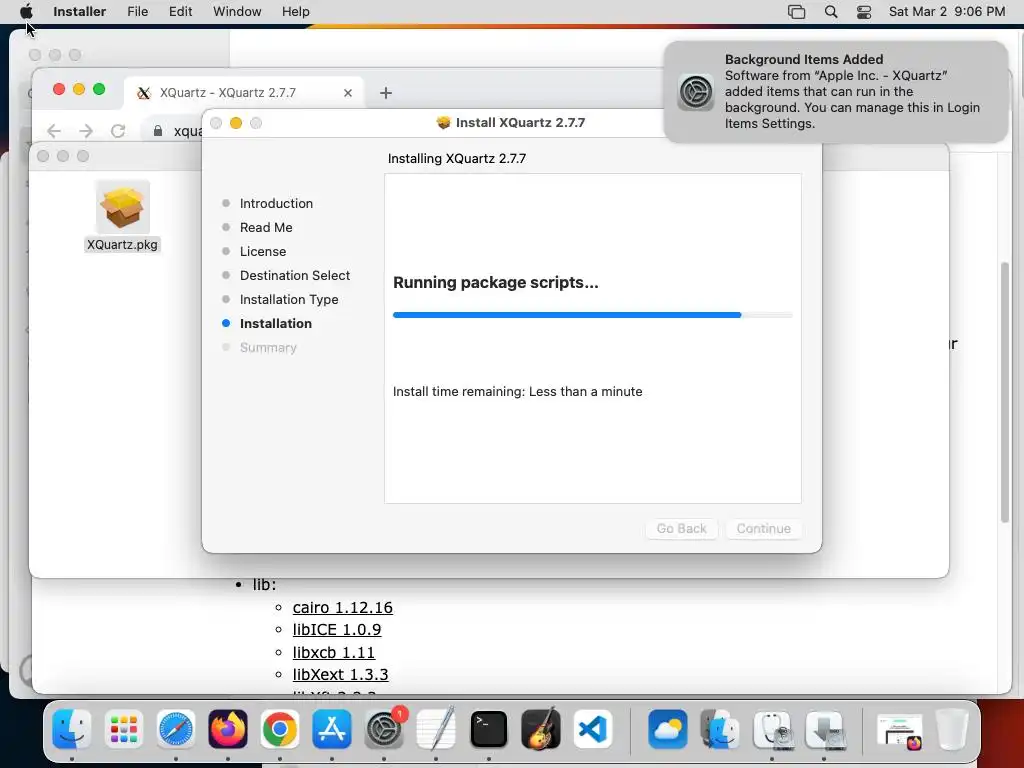Open the Weather app in the Dock
Viewport: 1024px width, 768px height.
667,729
